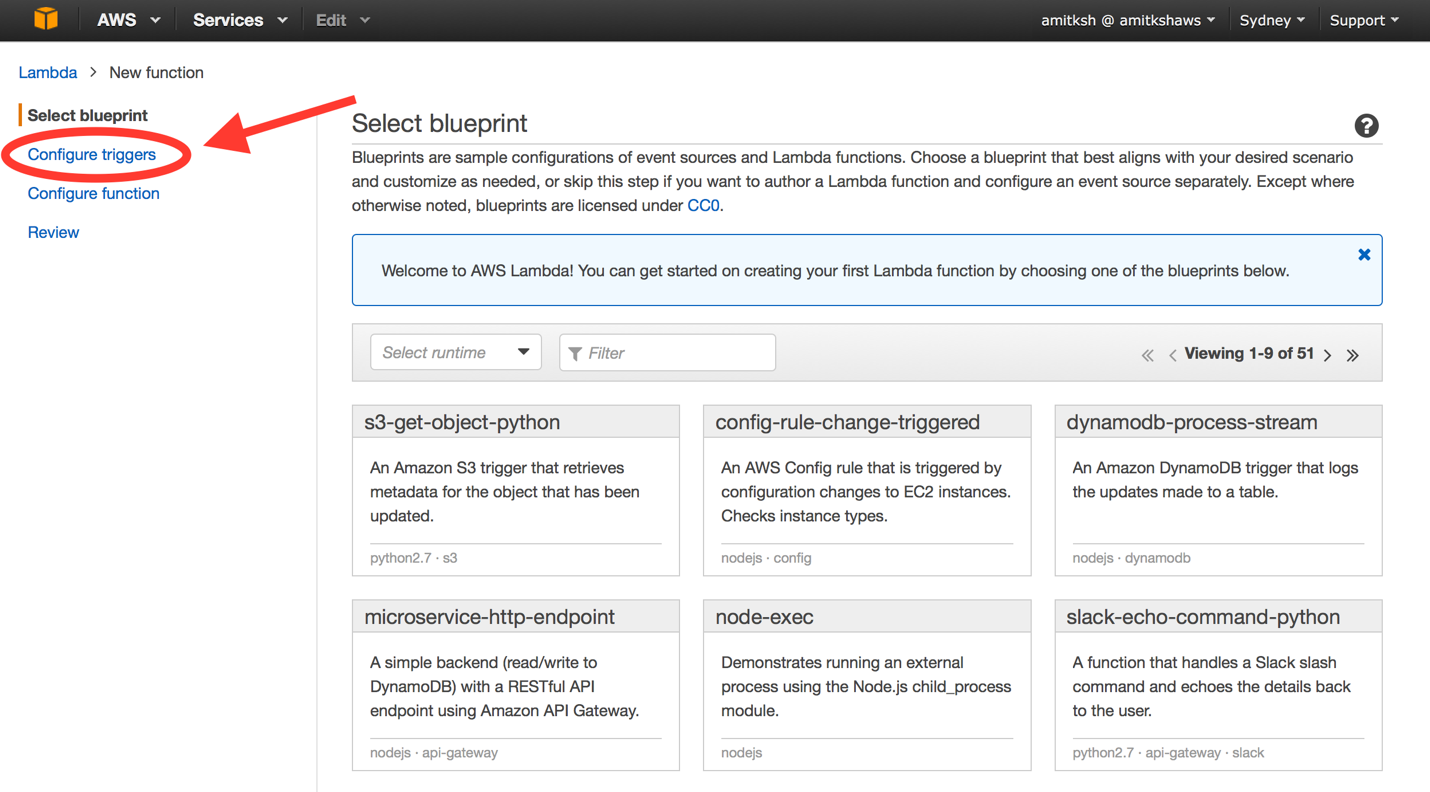Viewport: 1430px width, 792px height.
Task: Select the Select blueprint step
Action: (88, 115)
